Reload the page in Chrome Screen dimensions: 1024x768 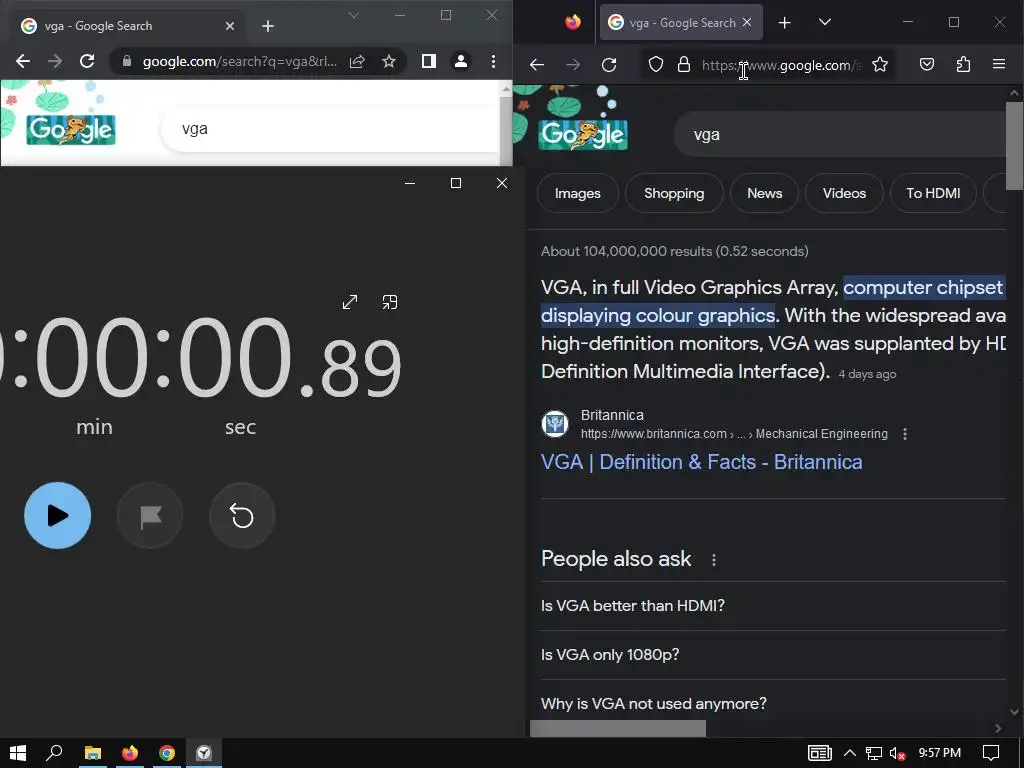tap(87, 61)
